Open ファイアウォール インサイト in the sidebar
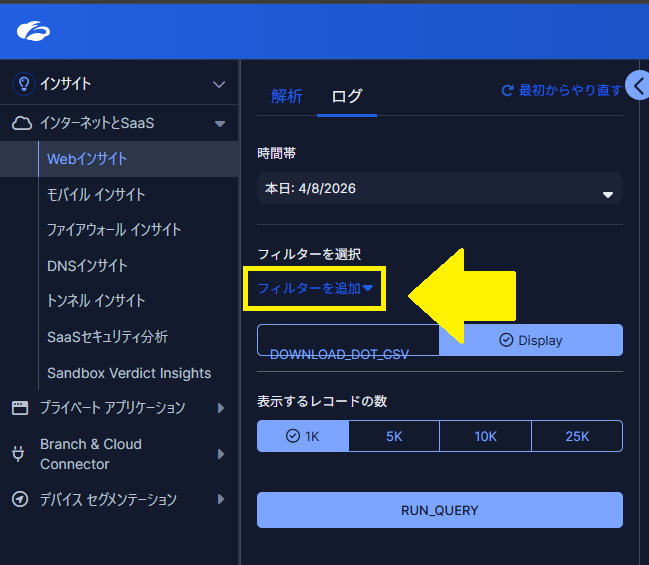This screenshot has width=649, height=565. pos(114,230)
